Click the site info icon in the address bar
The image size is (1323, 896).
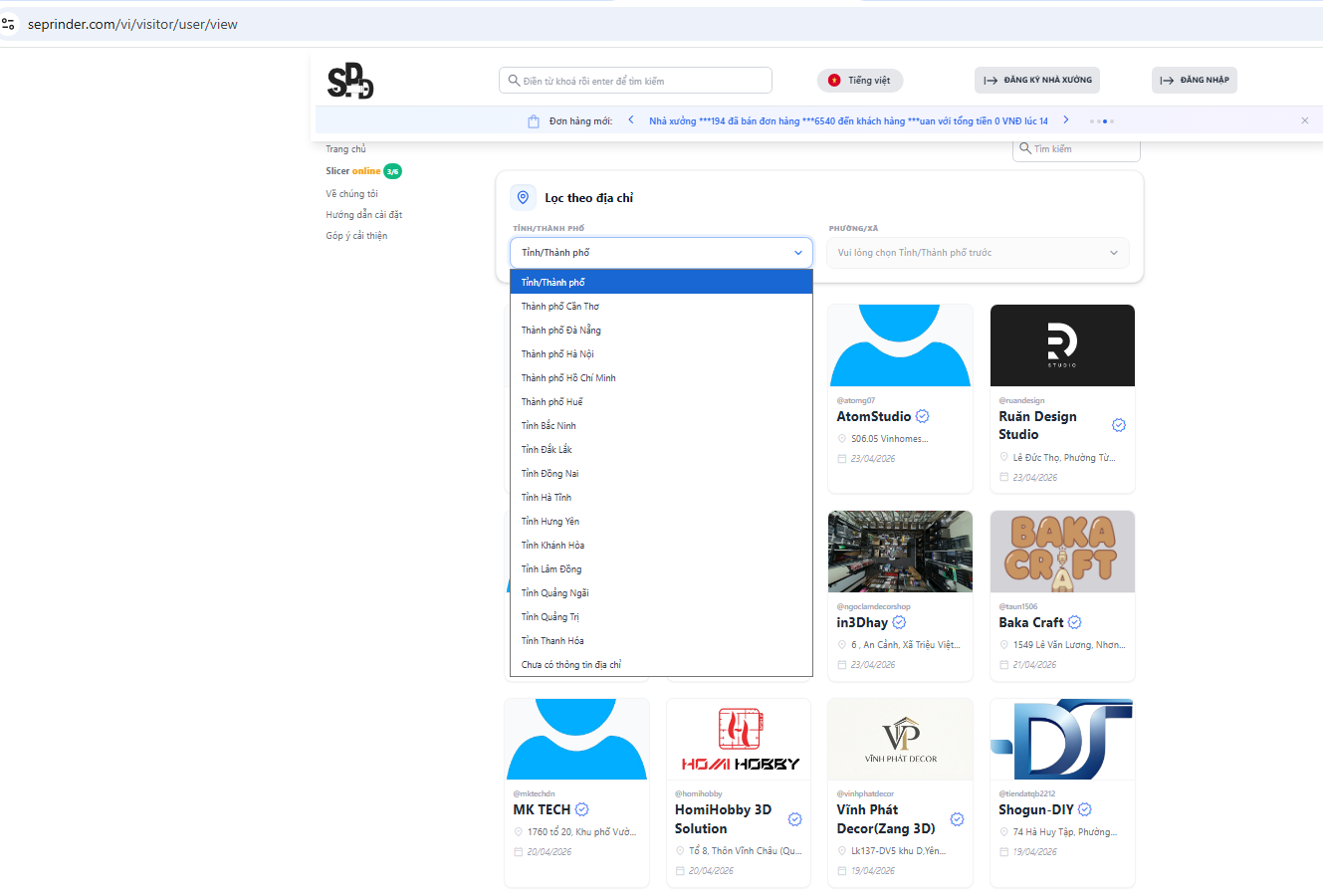tap(9, 24)
